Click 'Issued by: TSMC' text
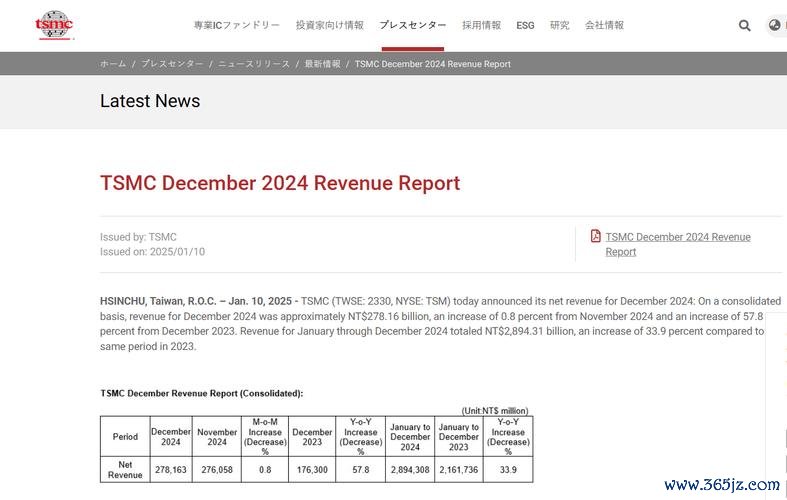The width and height of the screenshot is (787, 500). (138, 237)
